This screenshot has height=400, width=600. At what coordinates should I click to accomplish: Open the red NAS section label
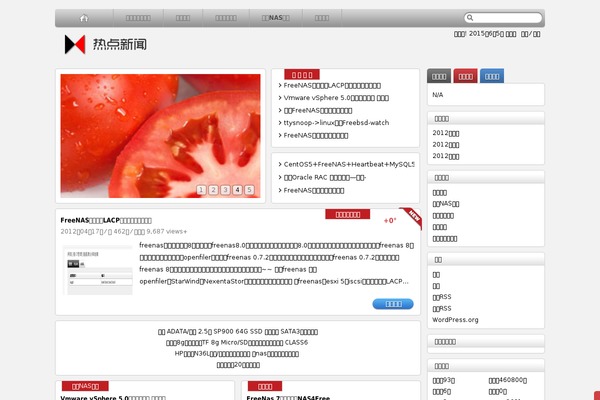point(85,386)
